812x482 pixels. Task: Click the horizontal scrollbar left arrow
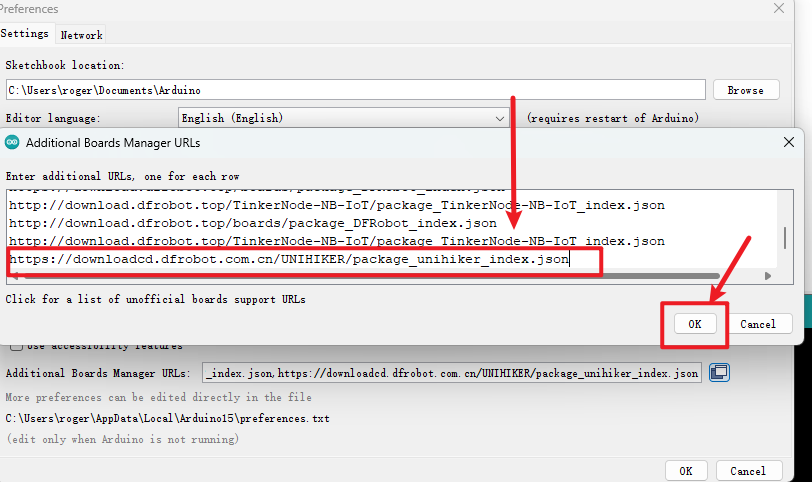(12, 275)
